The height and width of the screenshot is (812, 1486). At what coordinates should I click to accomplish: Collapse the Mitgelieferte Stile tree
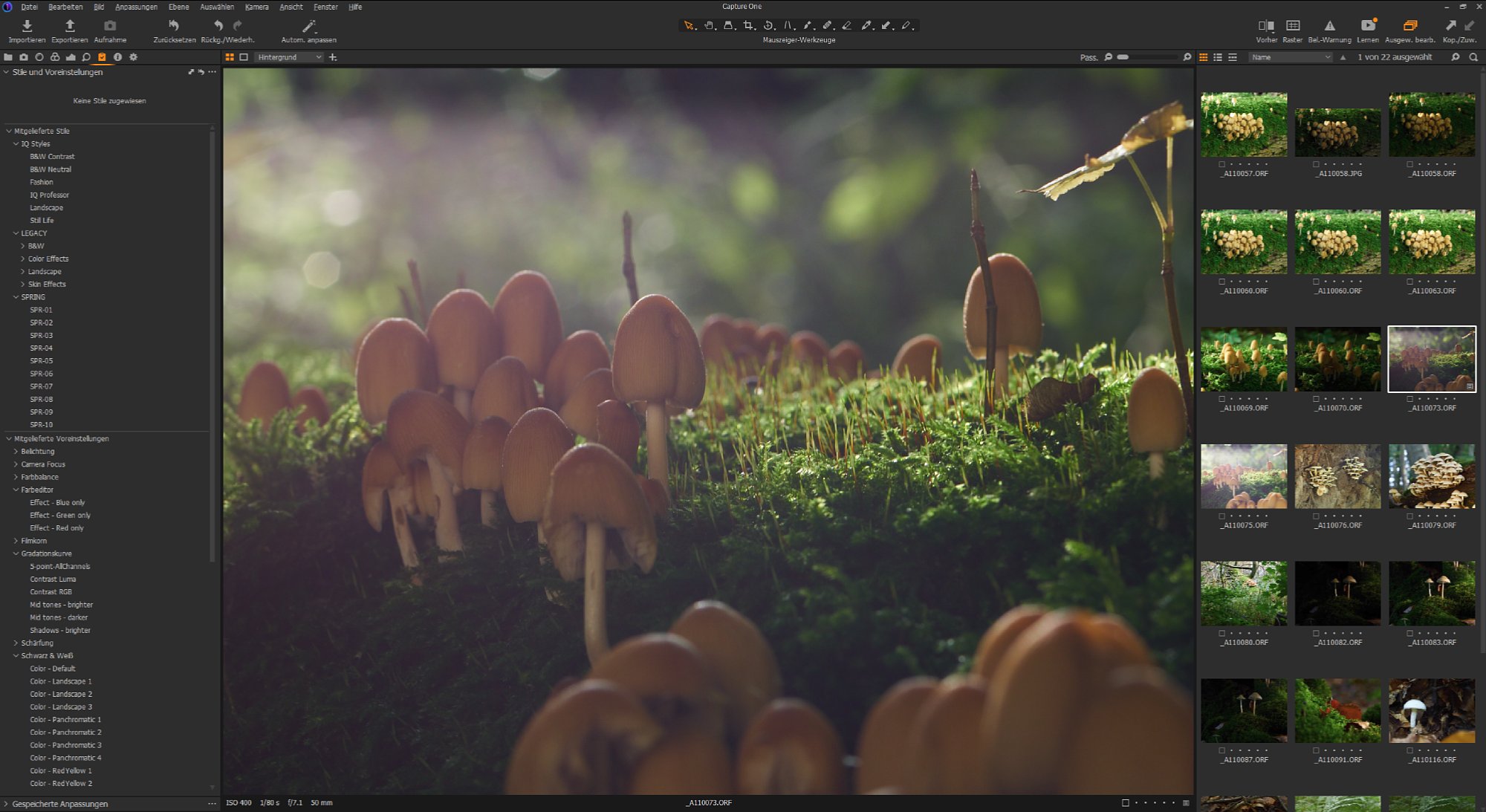(x=9, y=131)
